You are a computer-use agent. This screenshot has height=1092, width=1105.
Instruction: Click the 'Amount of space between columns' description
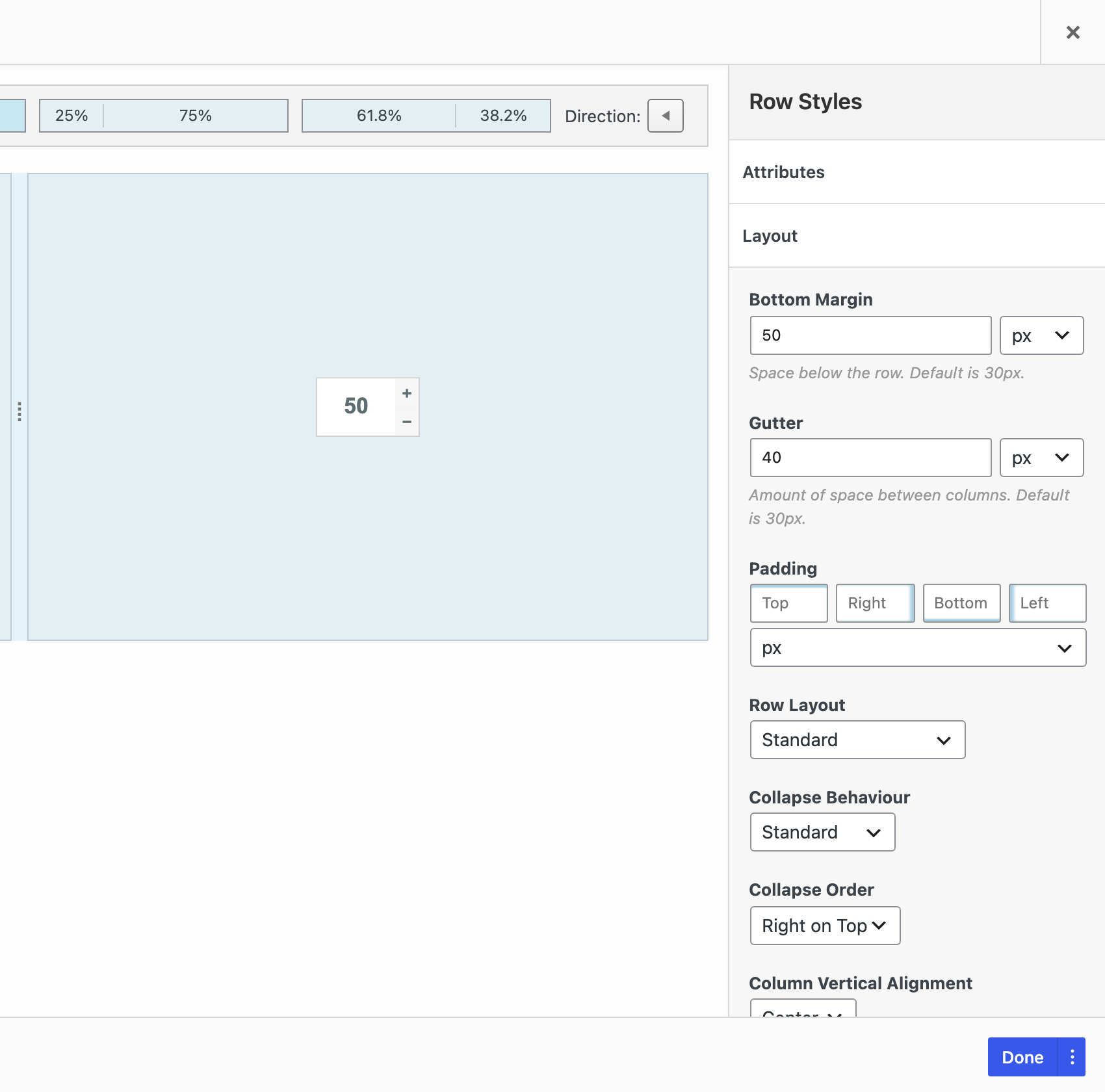click(909, 506)
